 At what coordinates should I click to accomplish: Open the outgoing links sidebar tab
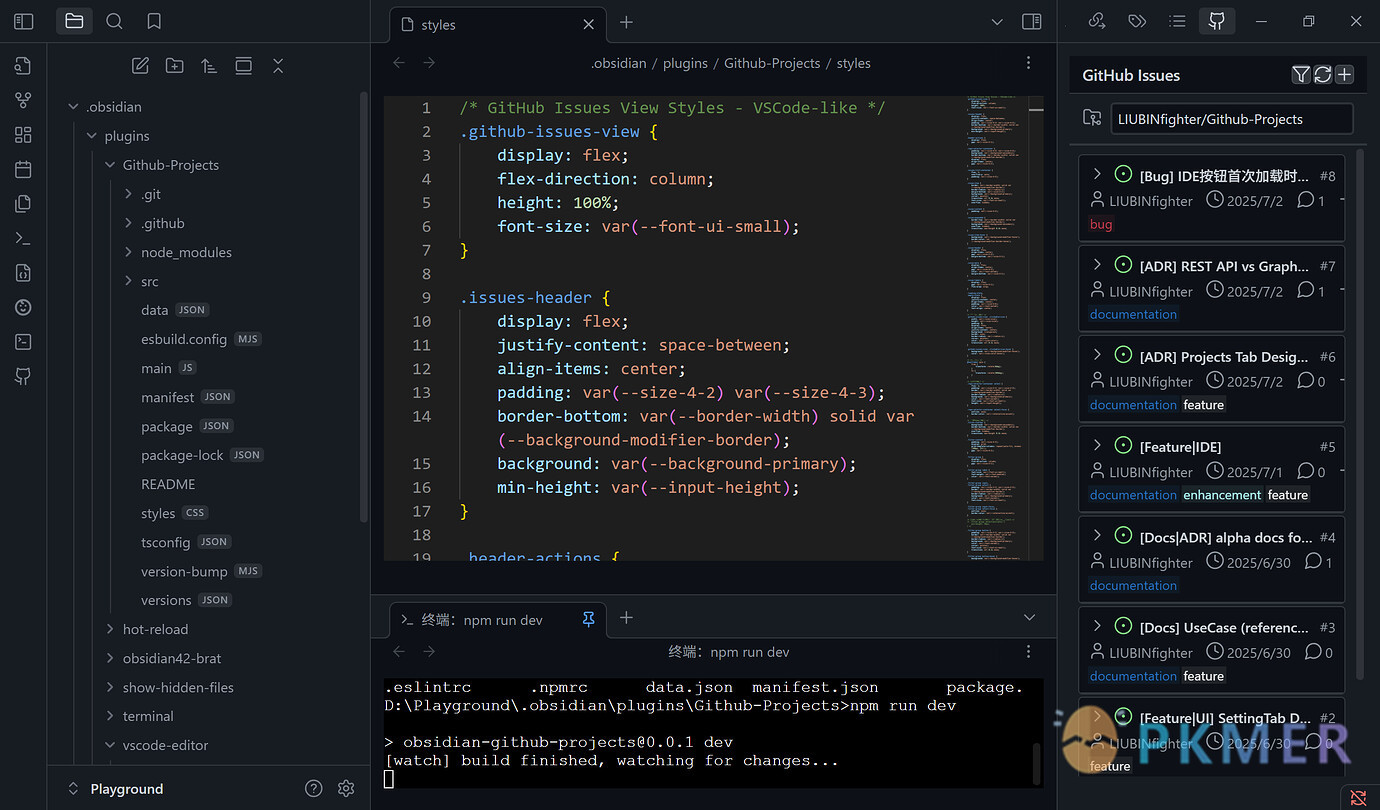click(x=1096, y=21)
